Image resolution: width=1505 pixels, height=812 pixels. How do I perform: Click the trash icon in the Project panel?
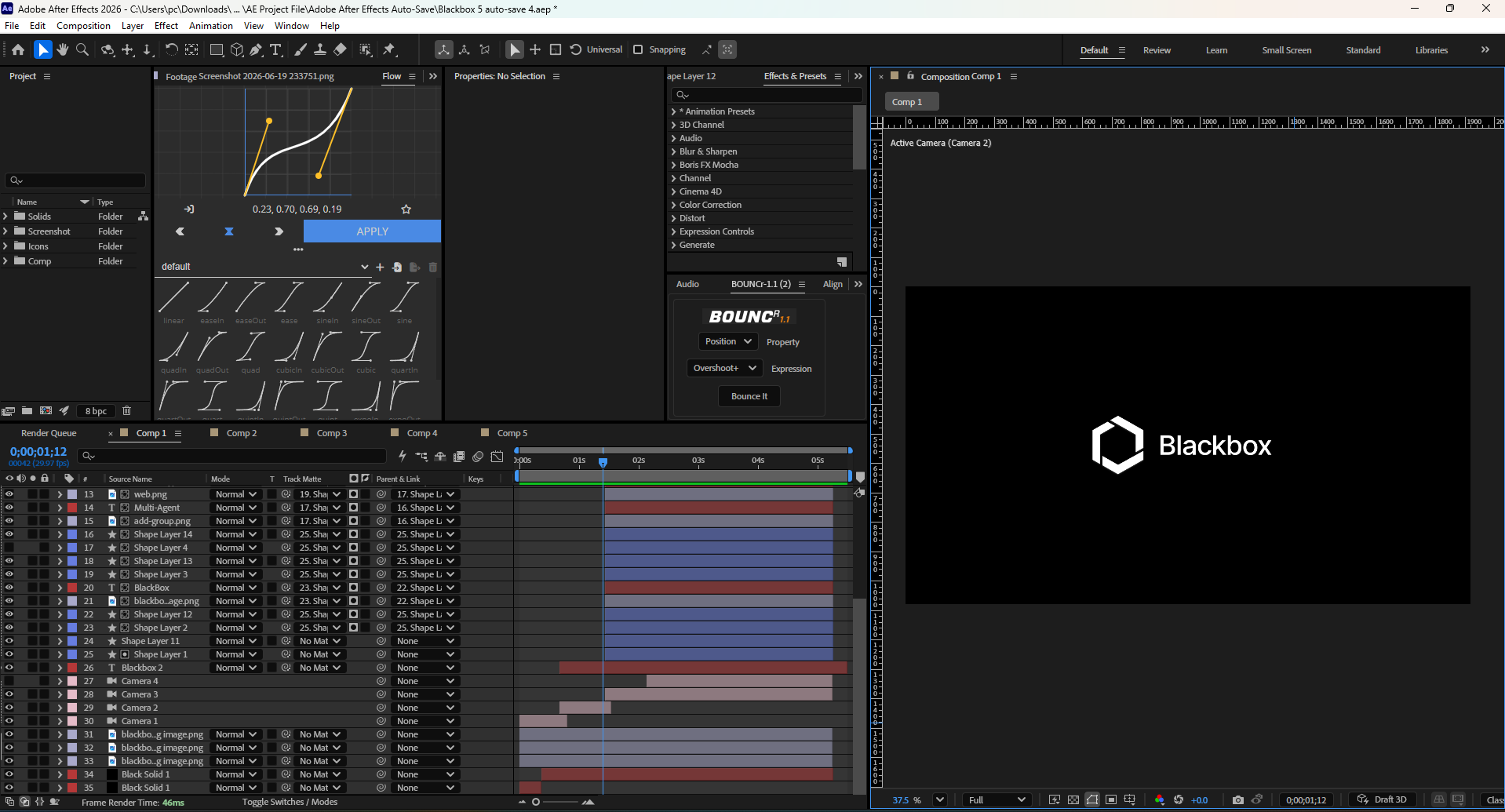coord(126,410)
